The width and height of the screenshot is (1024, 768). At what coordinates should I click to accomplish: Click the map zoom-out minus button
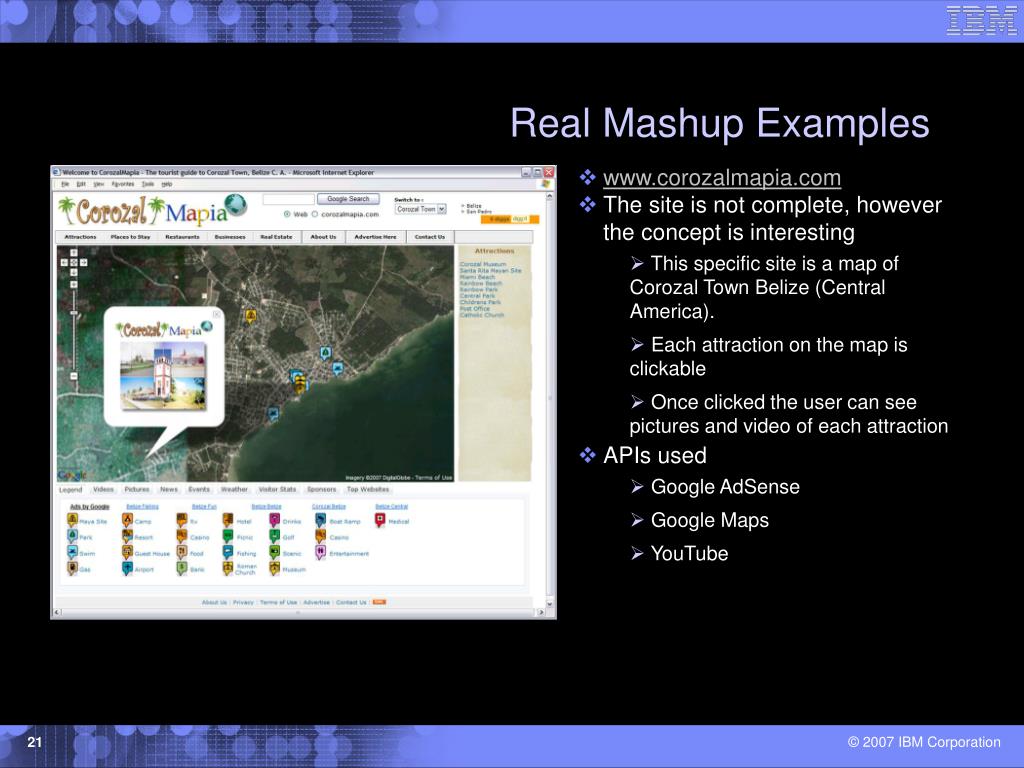point(74,376)
